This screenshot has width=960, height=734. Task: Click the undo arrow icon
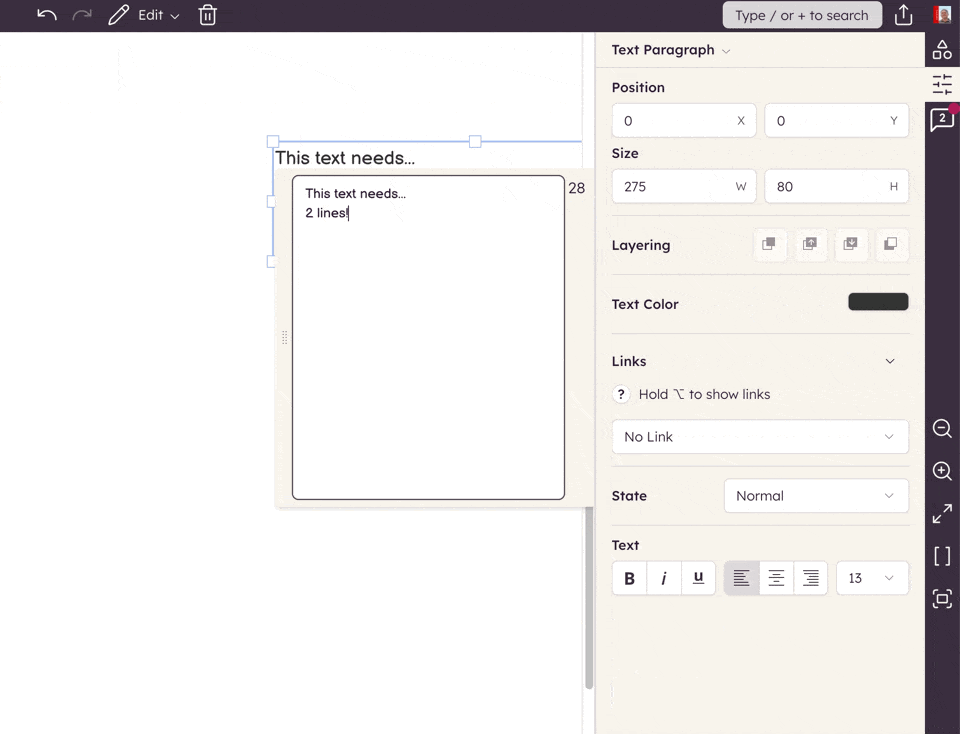pos(46,15)
